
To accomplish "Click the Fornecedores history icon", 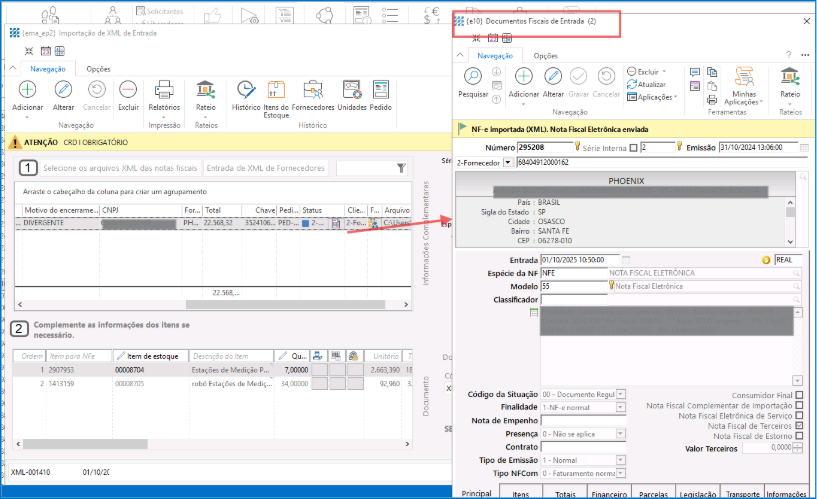I will (315, 92).
